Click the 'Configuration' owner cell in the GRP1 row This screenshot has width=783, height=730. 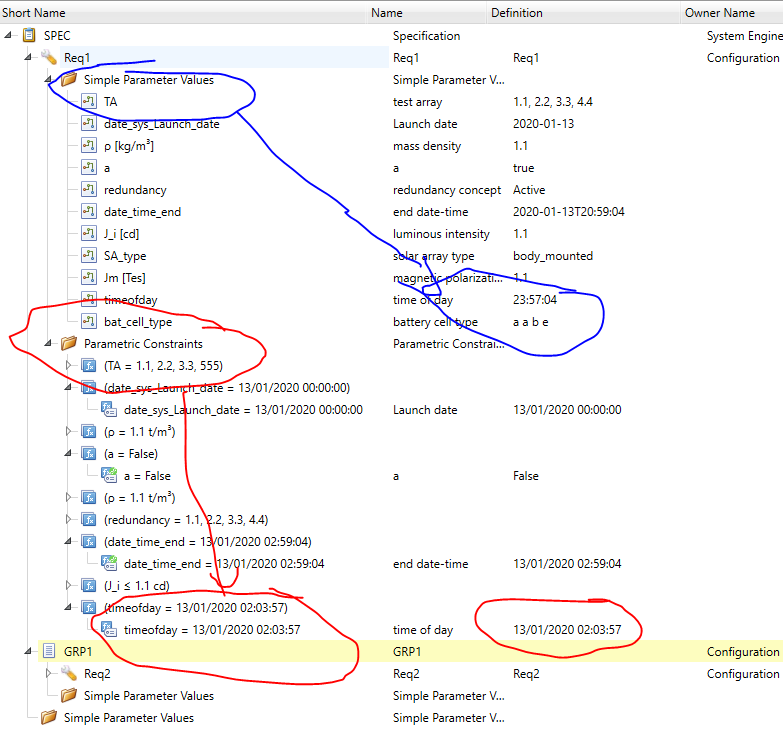(743, 652)
